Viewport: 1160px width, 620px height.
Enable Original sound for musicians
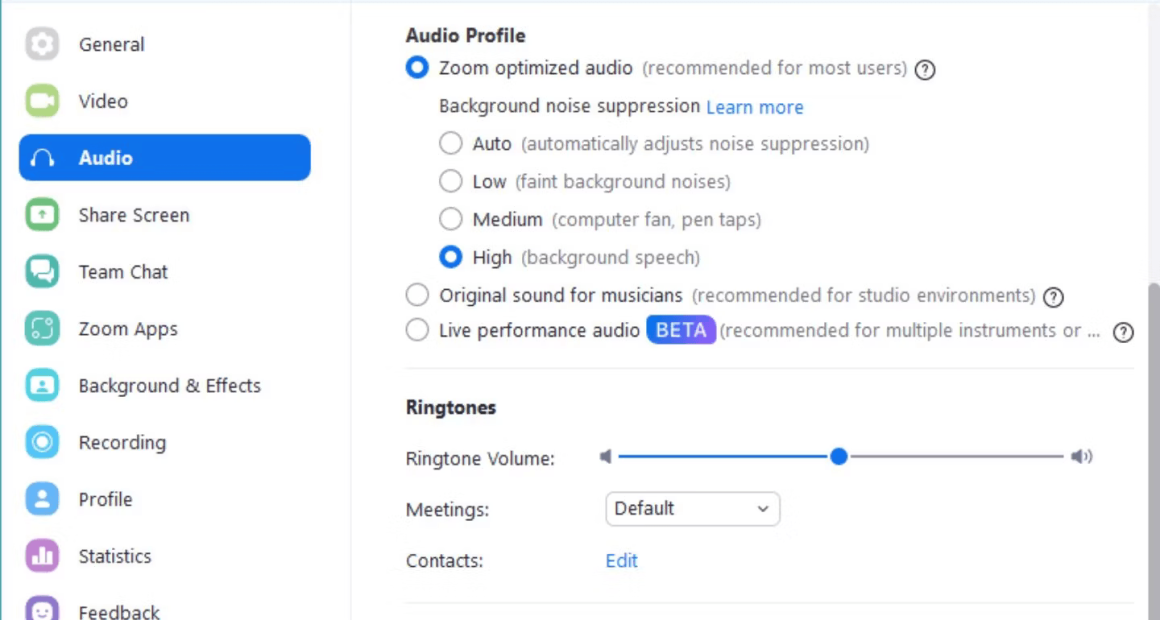pos(417,294)
